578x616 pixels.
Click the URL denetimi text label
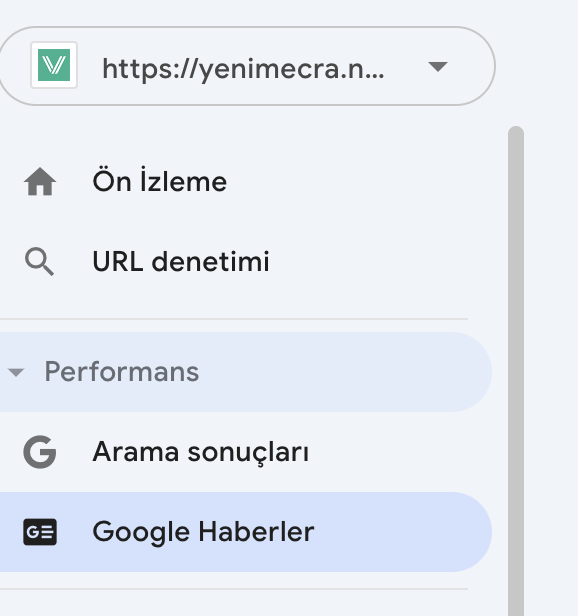[181, 261]
